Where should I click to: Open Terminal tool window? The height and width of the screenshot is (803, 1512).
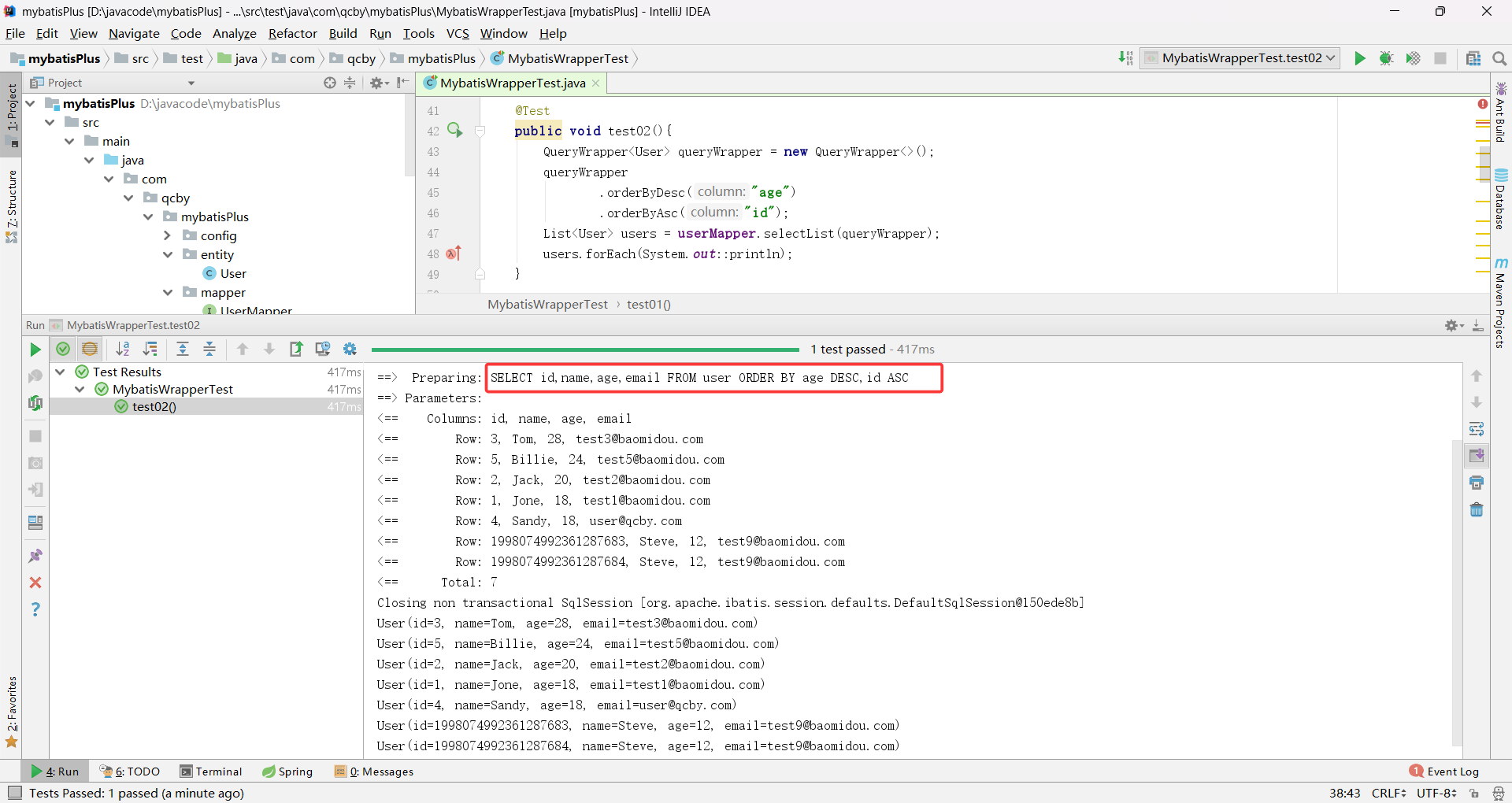click(x=210, y=772)
